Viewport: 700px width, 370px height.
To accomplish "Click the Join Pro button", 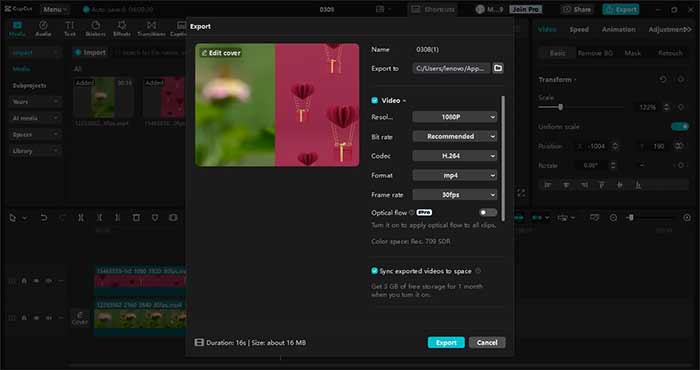I will point(526,9).
